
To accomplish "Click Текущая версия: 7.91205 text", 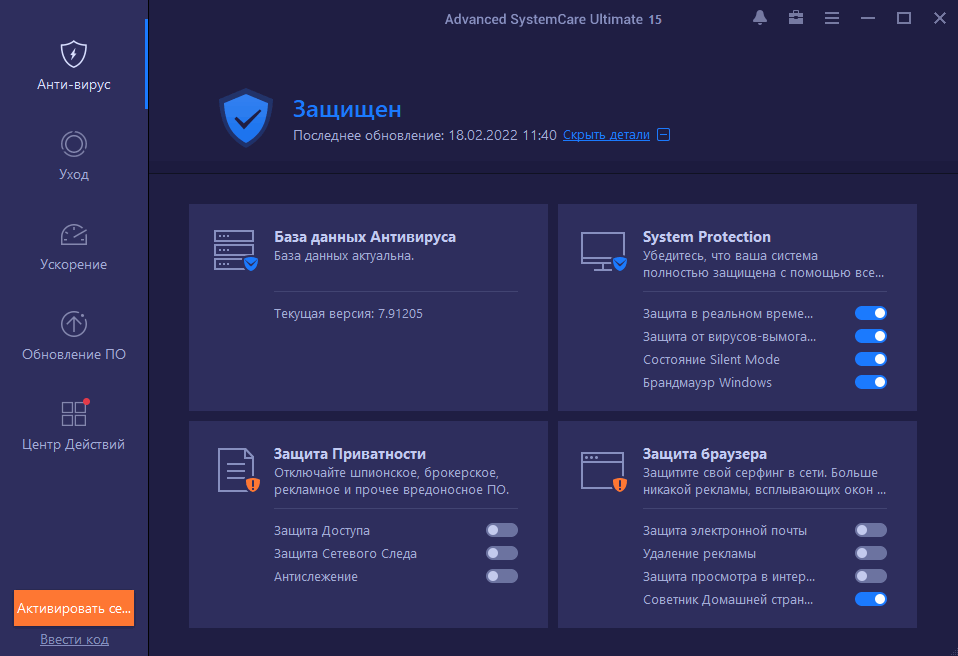I will 348,314.
